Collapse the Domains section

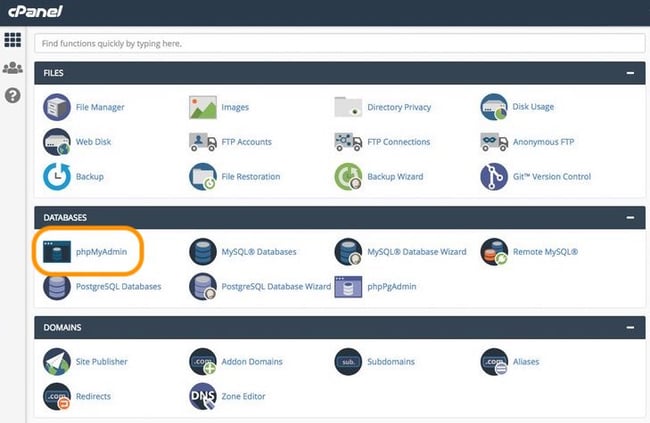630,328
